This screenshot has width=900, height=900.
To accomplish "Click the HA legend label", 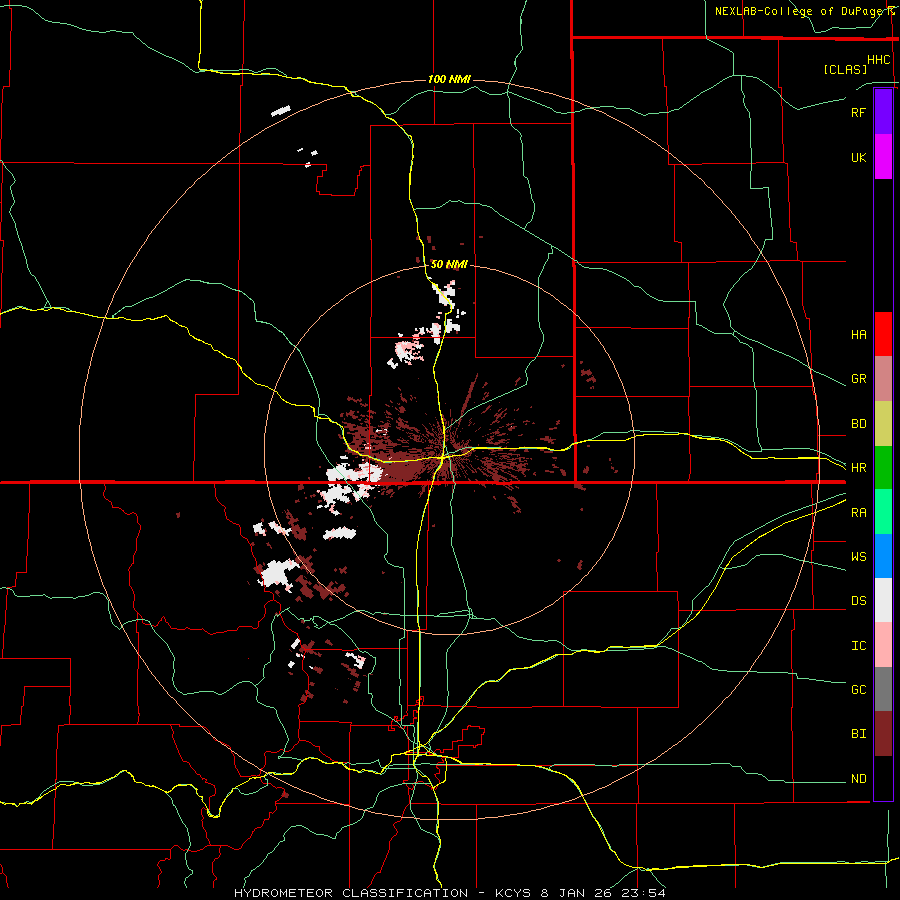I will (858, 334).
